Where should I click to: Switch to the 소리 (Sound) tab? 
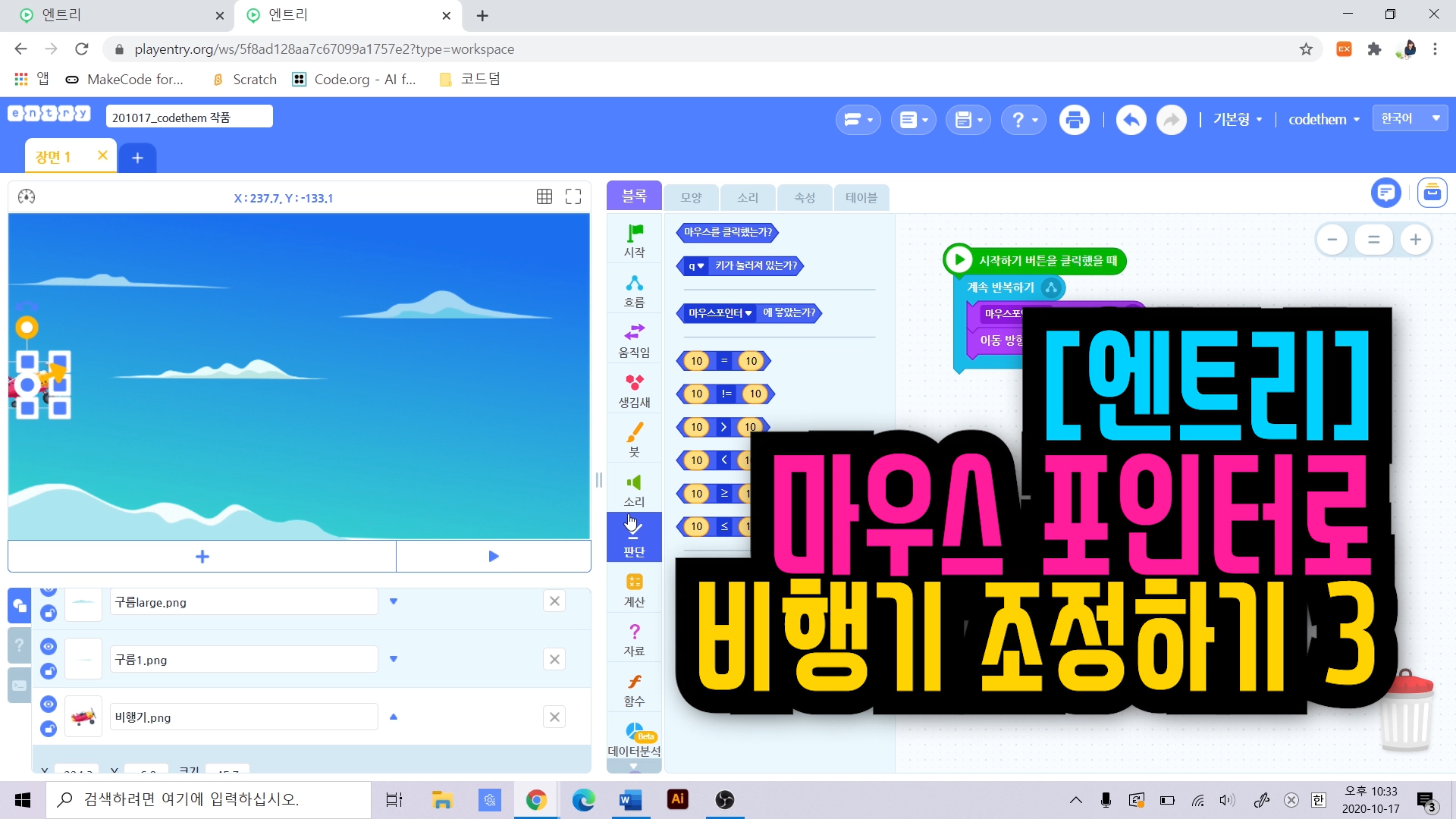[x=748, y=197]
